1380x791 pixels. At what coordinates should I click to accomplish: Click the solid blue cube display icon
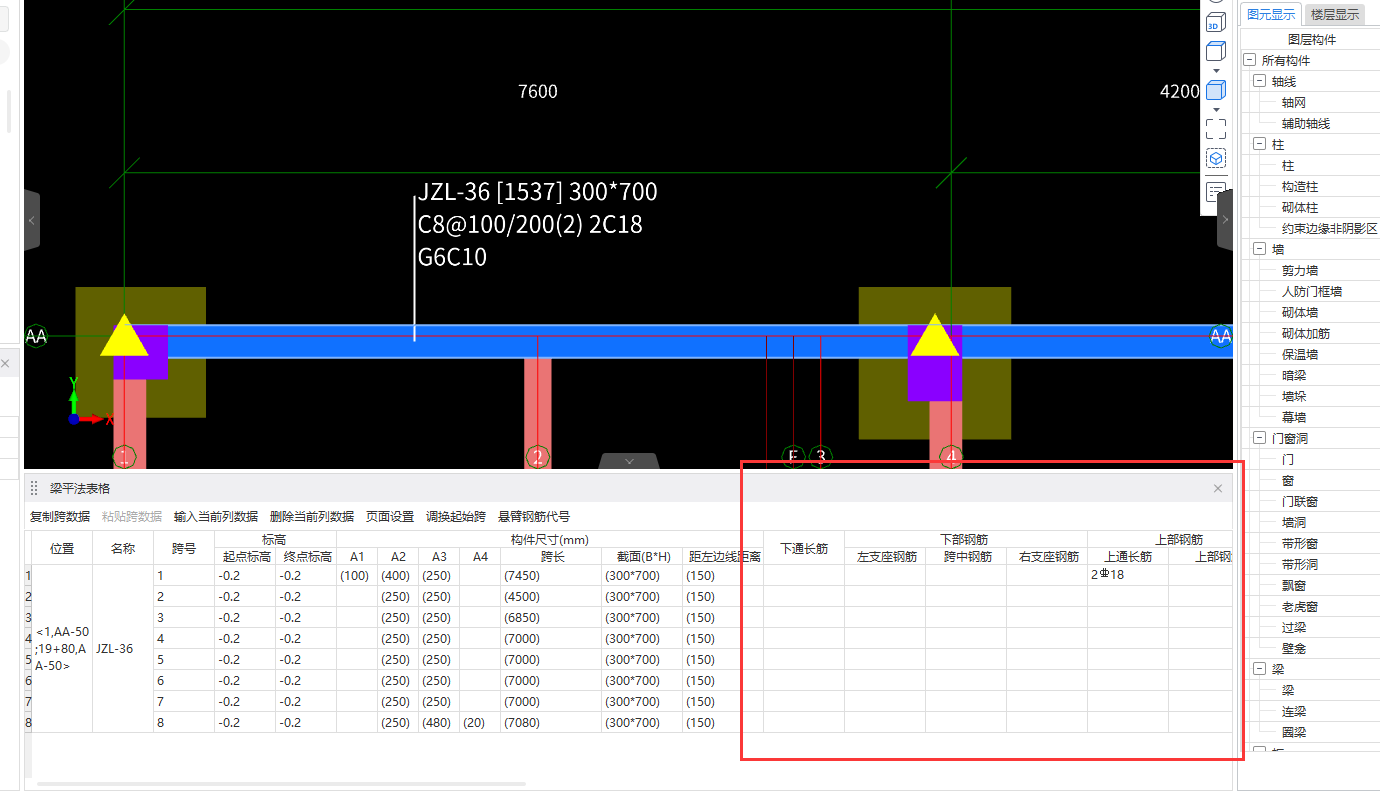(x=1215, y=90)
